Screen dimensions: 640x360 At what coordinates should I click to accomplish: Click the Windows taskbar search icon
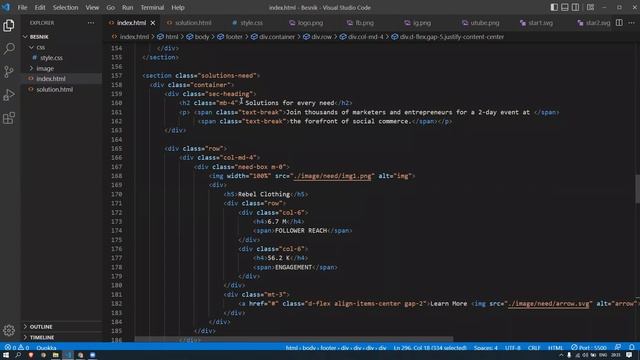pyautogui.click(x=18, y=356)
